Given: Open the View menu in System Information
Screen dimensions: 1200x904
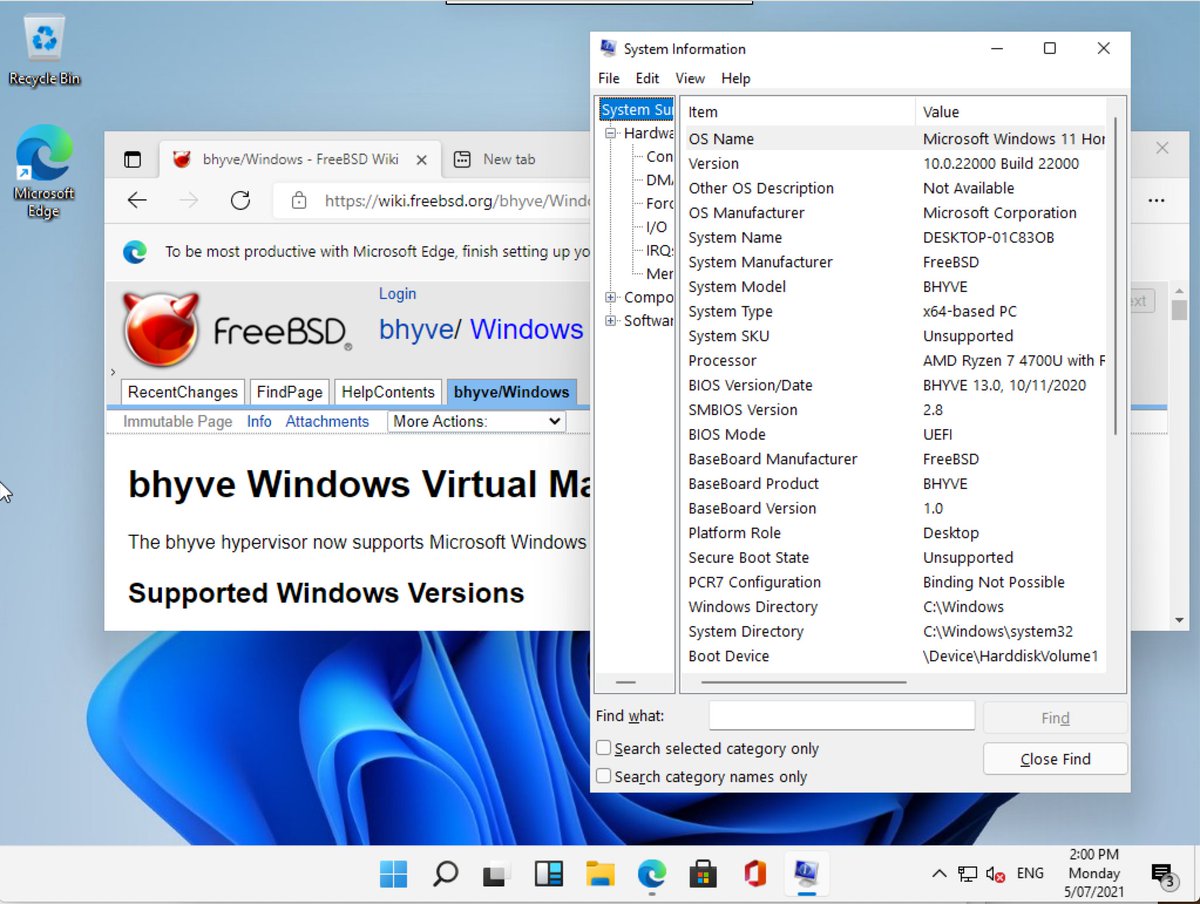Looking at the screenshot, I should coord(690,78).
